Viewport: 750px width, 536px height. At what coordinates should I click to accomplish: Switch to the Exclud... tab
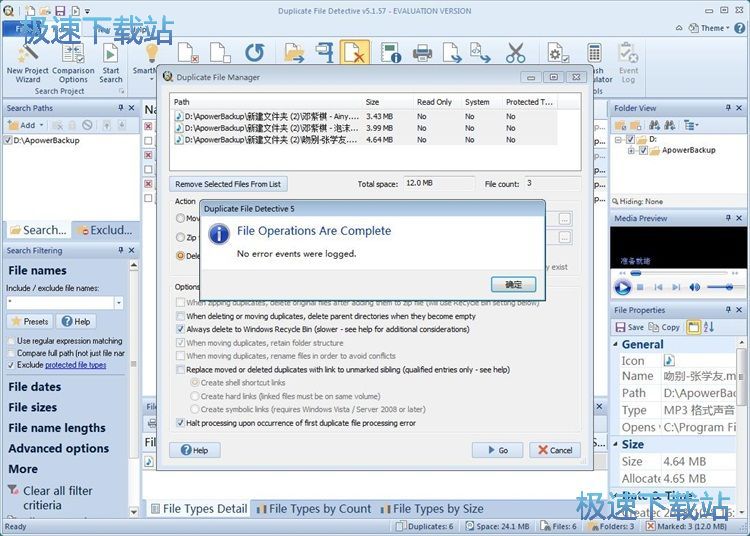click(105, 230)
